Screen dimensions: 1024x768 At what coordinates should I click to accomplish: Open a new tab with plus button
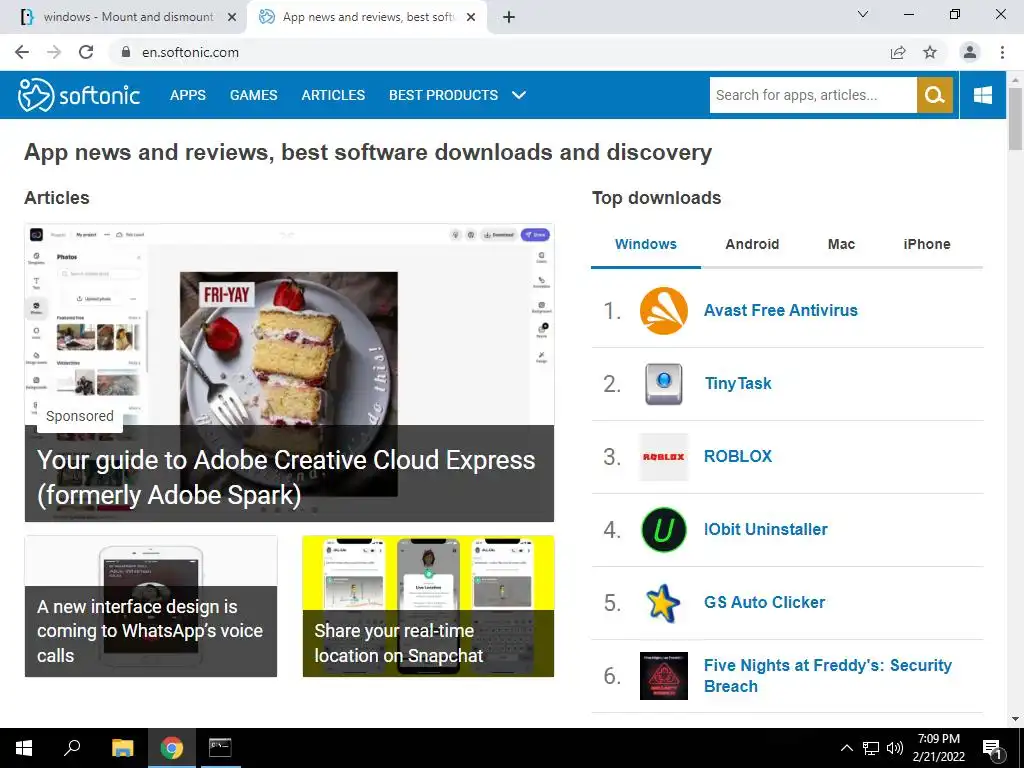[x=509, y=17]
